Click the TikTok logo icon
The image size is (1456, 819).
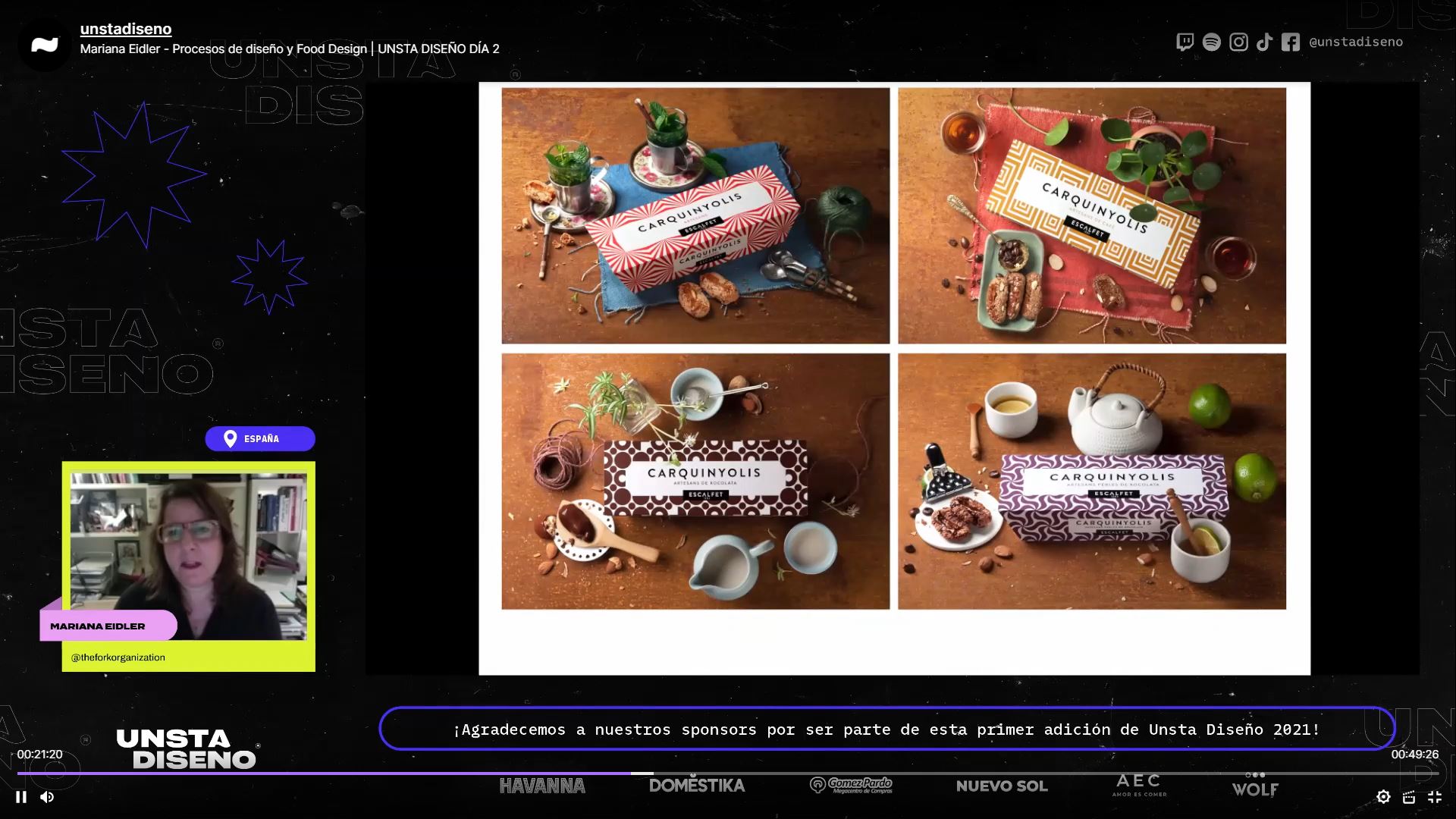pos(1264,42)
